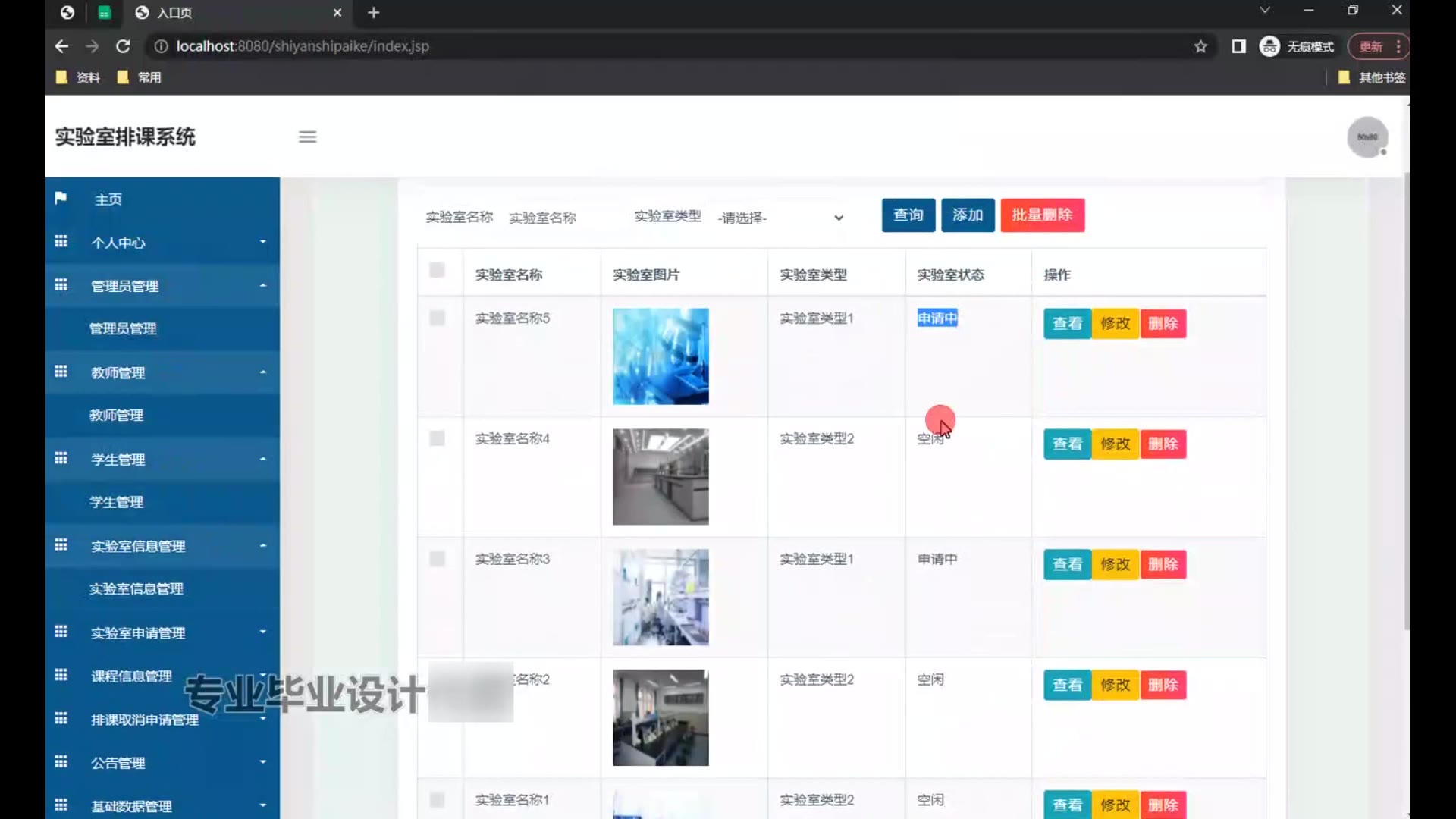Screen dimensions: 1456x819
Task: Open the tab search chevron in title bar
Action: pos(1264,11)
